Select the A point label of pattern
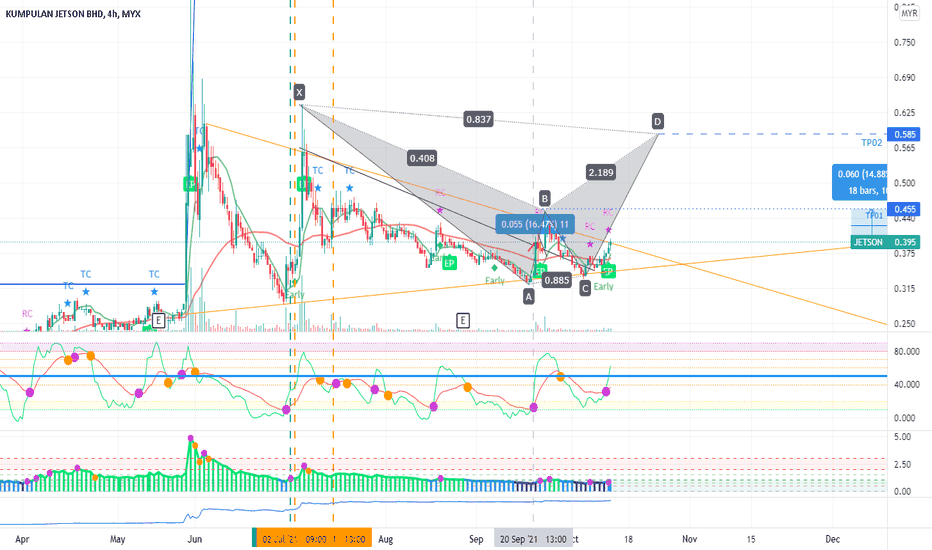The height and width of the screenshot is (550, 932). coord(528,296)
